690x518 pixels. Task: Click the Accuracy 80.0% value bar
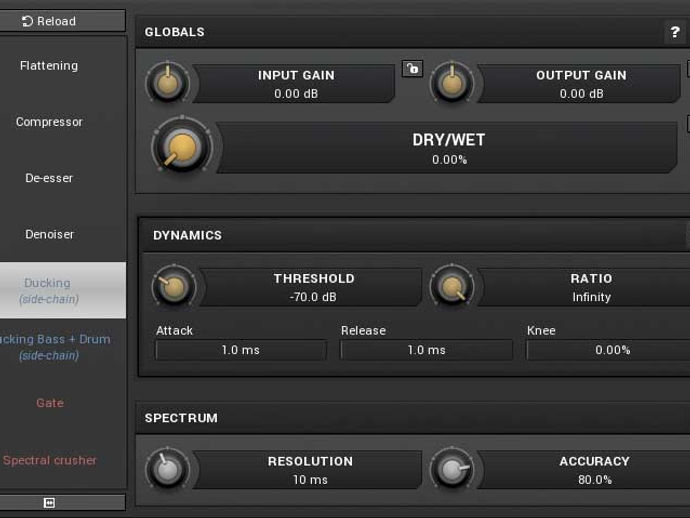pyautogui.click(x=584, y=470)
